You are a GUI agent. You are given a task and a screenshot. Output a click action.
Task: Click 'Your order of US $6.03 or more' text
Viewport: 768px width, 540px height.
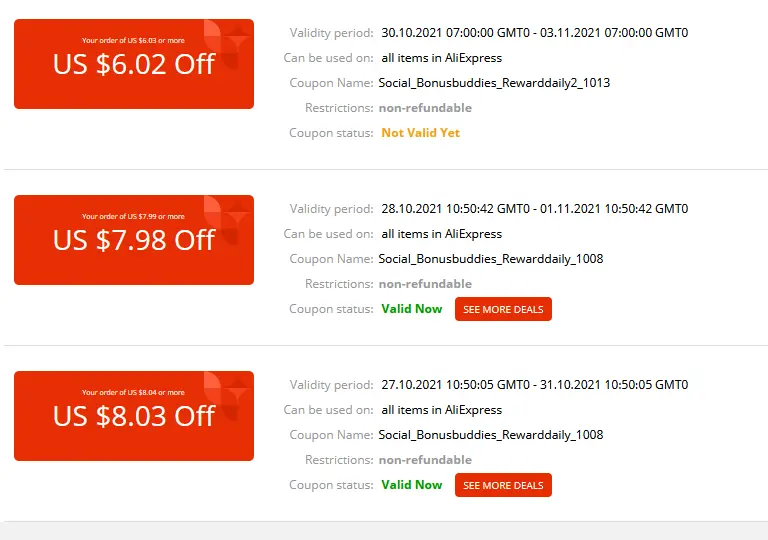[133, 41]
